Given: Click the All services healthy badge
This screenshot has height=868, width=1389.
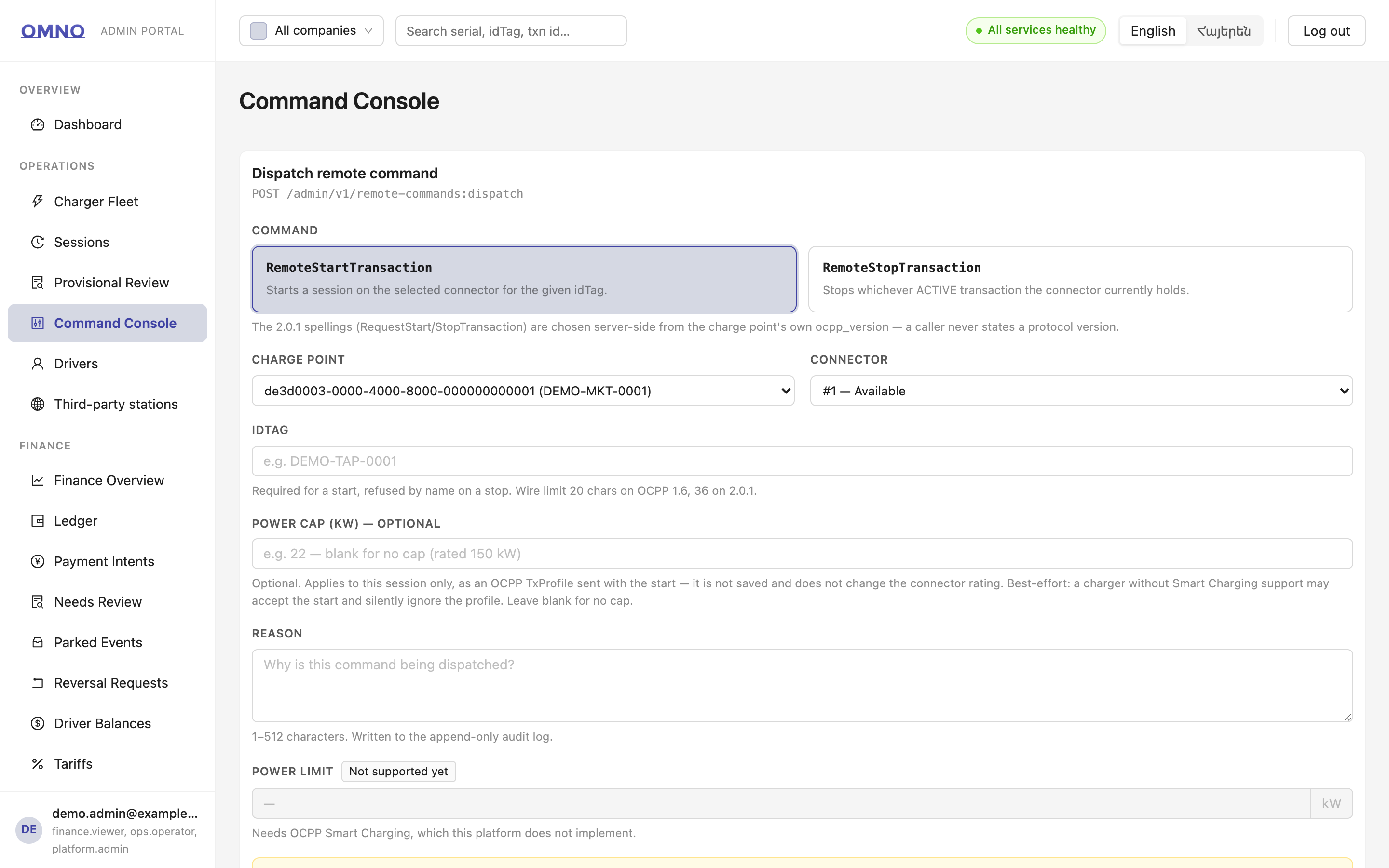Looking at the screenshot, I should (1035, 30).
